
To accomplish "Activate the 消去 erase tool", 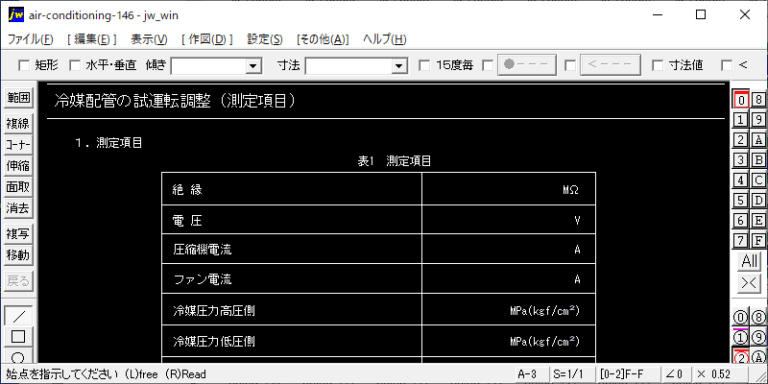I will (18, 209).
